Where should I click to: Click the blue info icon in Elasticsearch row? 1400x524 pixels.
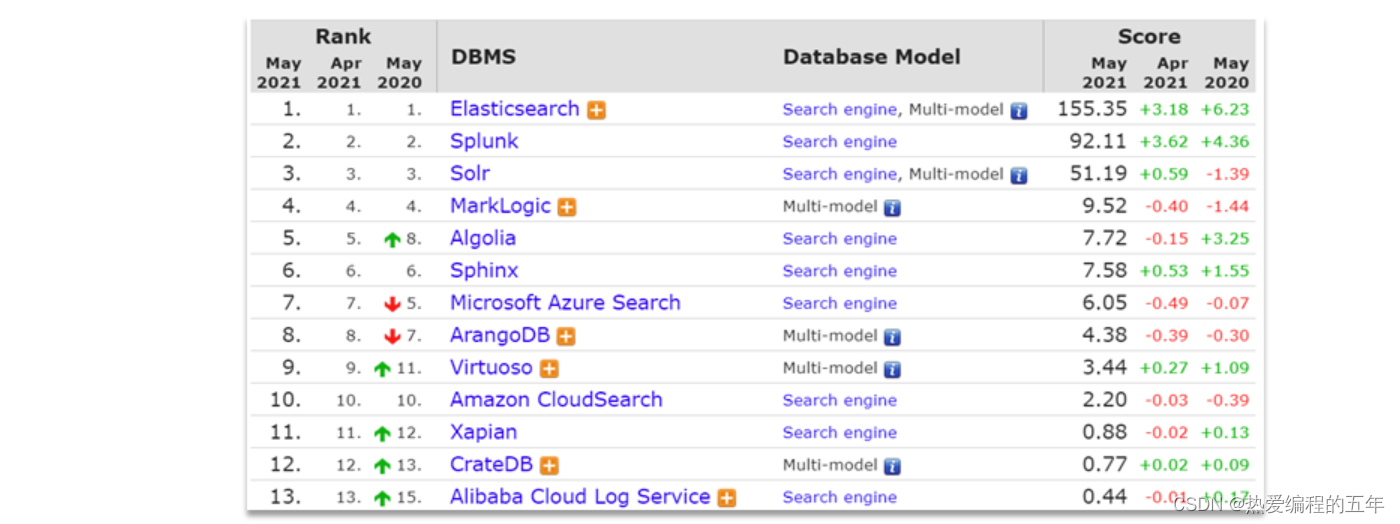click(1018, 111)
